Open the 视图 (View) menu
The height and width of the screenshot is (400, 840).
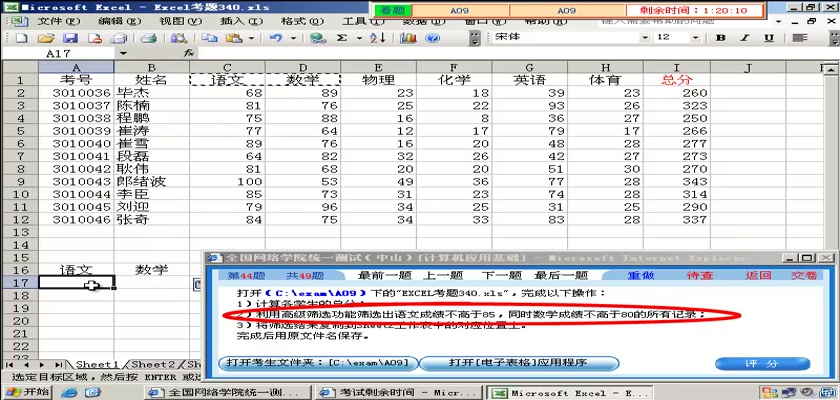(181, 21)
